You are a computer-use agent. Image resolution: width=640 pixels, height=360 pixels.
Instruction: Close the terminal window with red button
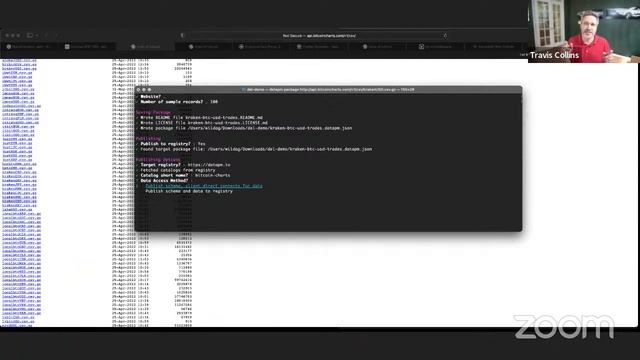138,89
